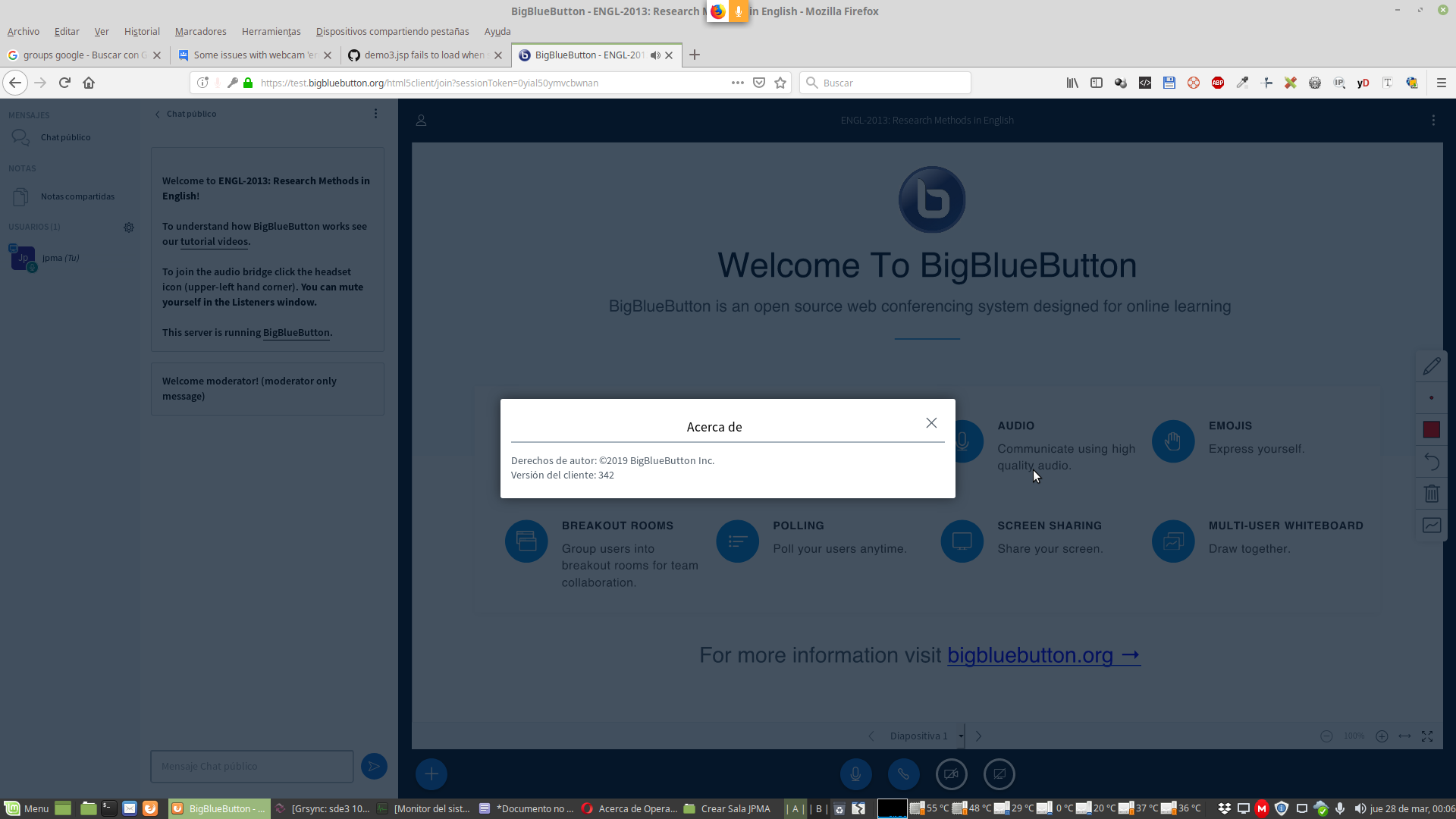Select the red annotation color swatch
Screen dimensions: 1456x819
click(x=1432, y=429)
